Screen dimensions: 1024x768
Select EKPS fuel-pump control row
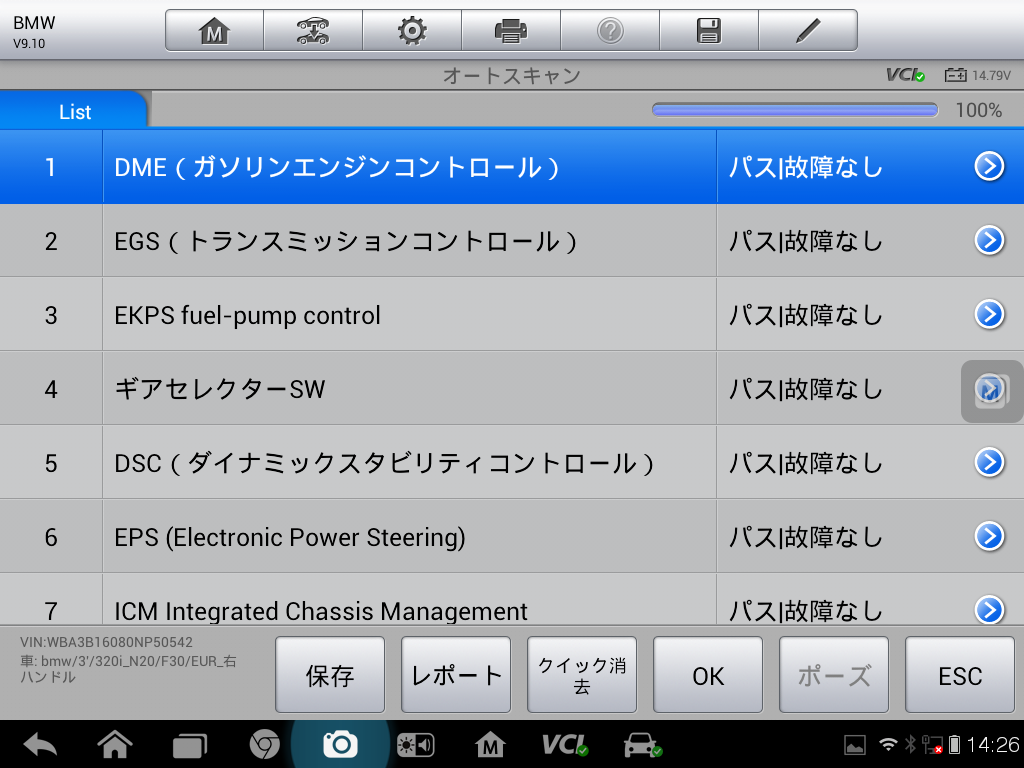512,314
